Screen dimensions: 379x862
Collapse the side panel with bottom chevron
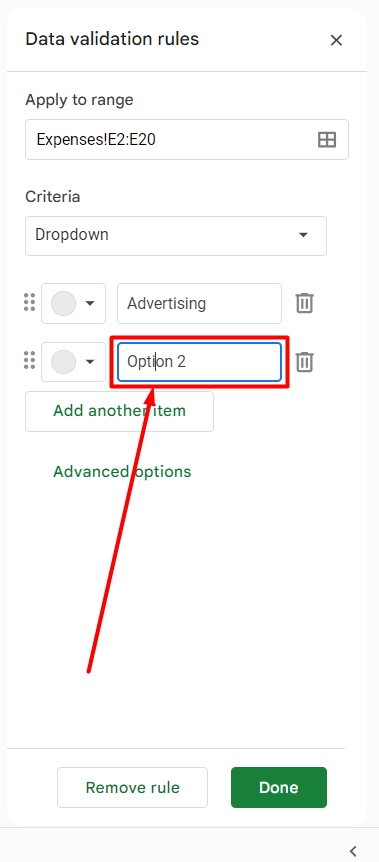353,850
